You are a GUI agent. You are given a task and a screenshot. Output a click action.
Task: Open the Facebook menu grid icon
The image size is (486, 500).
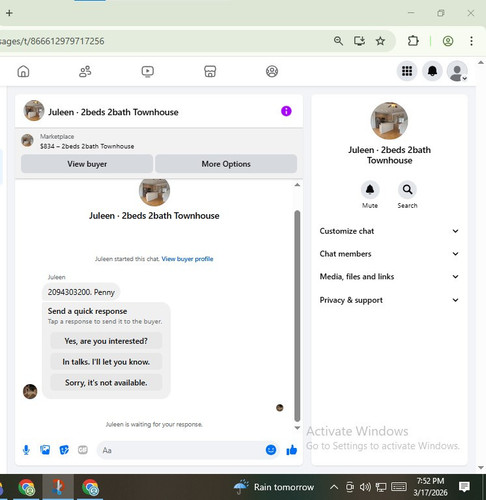coord(407,71)
